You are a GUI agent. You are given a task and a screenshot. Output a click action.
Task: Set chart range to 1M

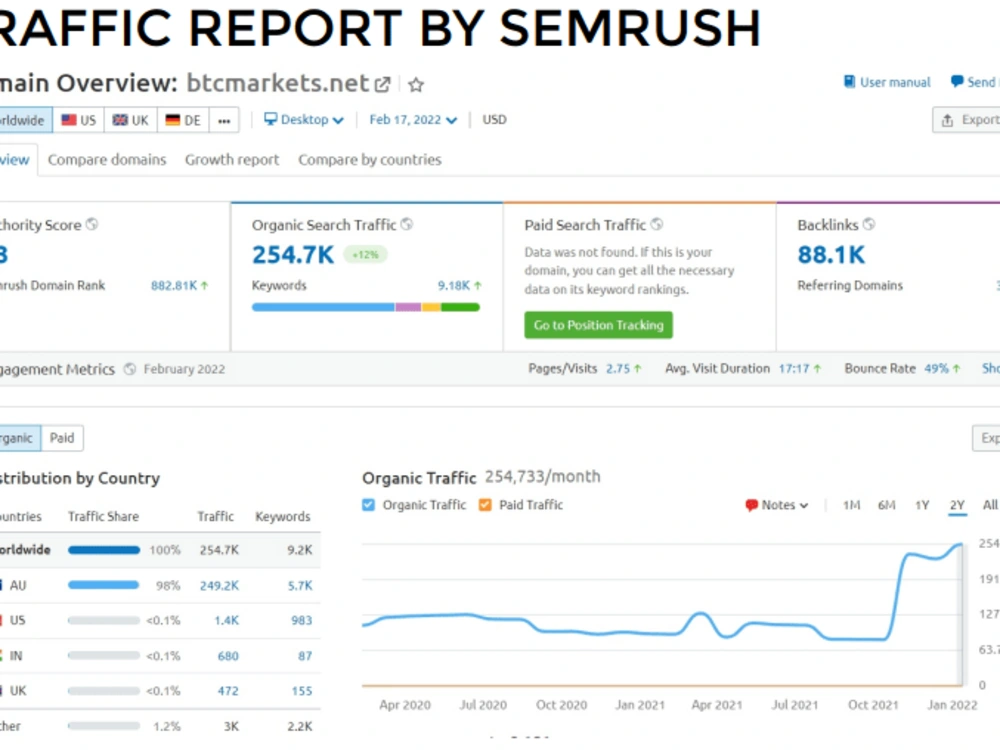click(851, 505)
